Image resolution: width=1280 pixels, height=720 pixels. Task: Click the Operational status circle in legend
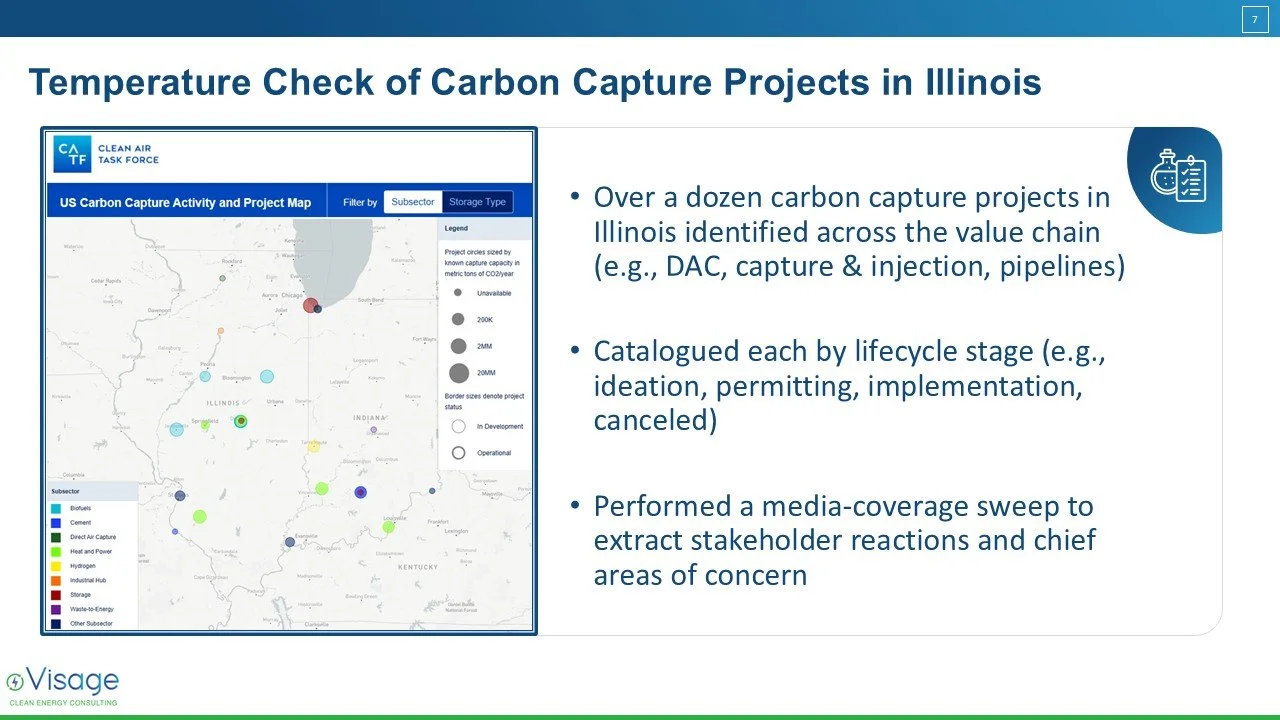pyautogui.click(x=458, y=453)
